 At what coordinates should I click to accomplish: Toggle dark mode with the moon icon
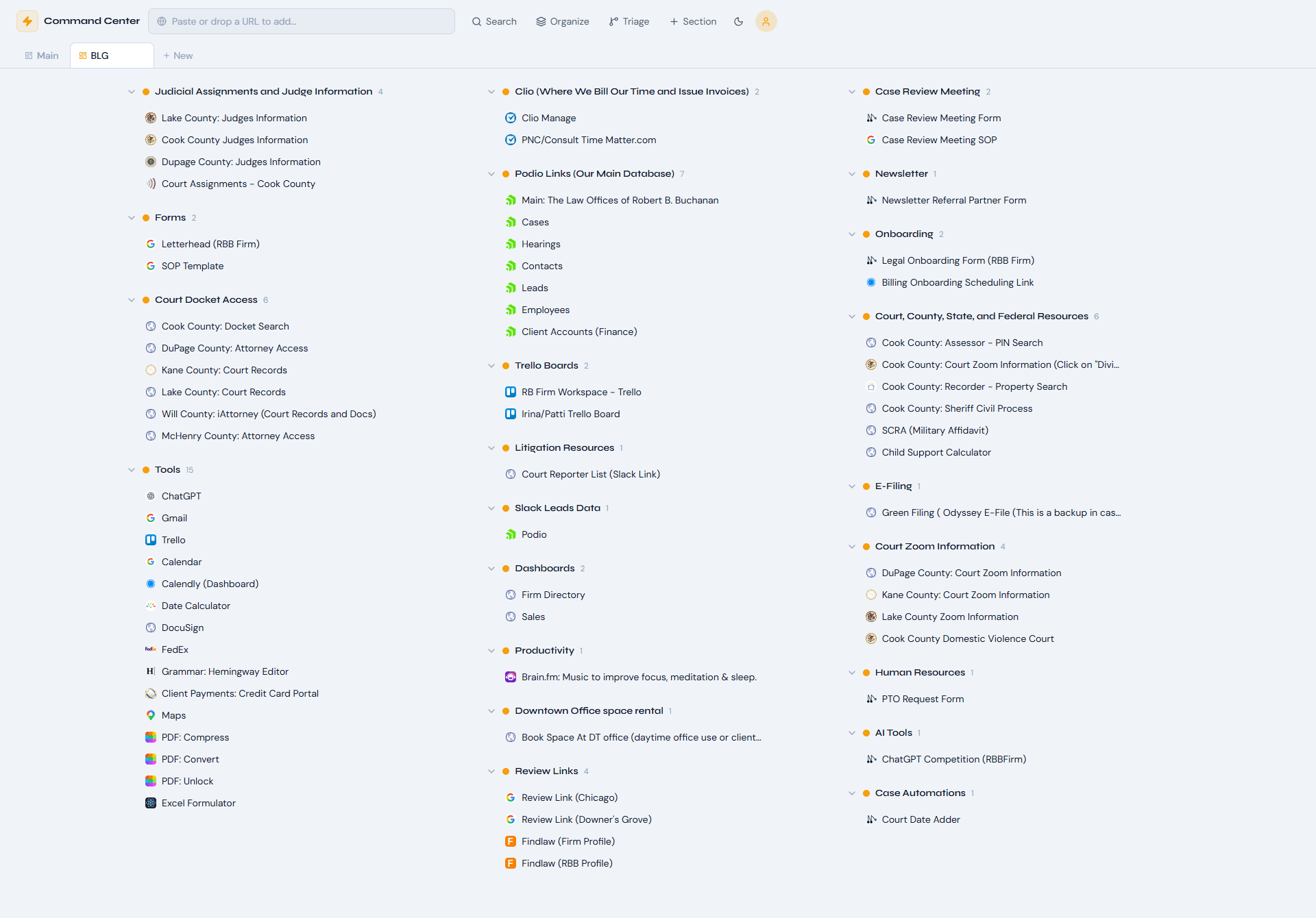[739, 21]
